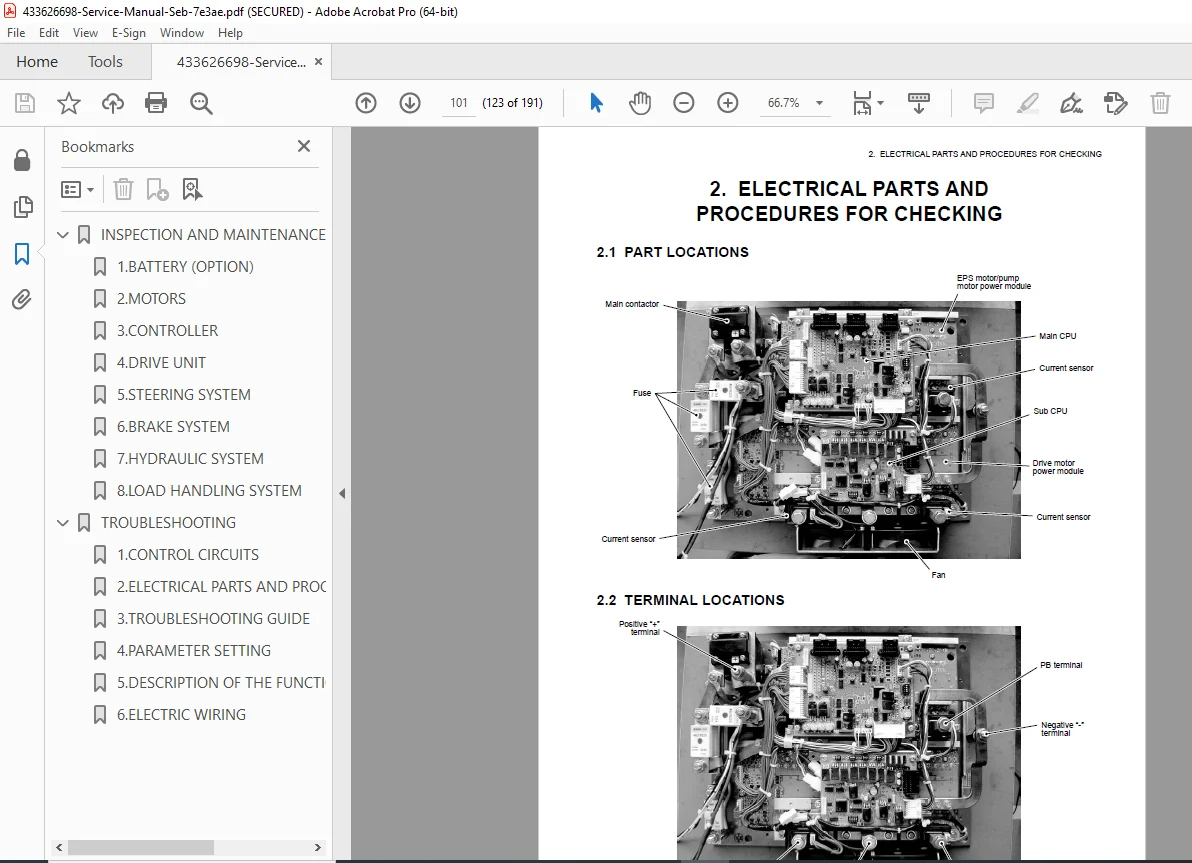Open the 5.STEERING SYSTEM bookmark
The image size is (1192, 863).
click(183, 395)
